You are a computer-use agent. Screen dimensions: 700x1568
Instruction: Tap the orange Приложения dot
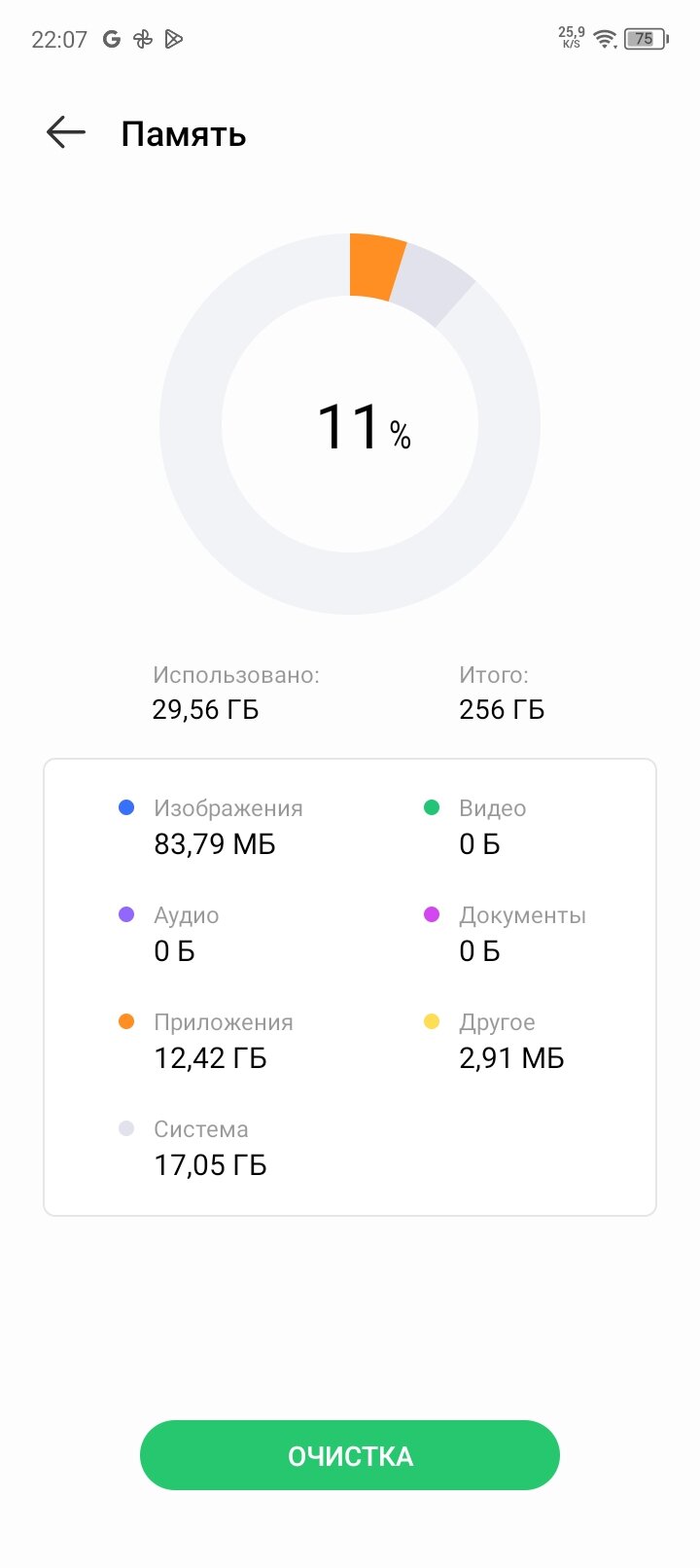pos(126,1021)
